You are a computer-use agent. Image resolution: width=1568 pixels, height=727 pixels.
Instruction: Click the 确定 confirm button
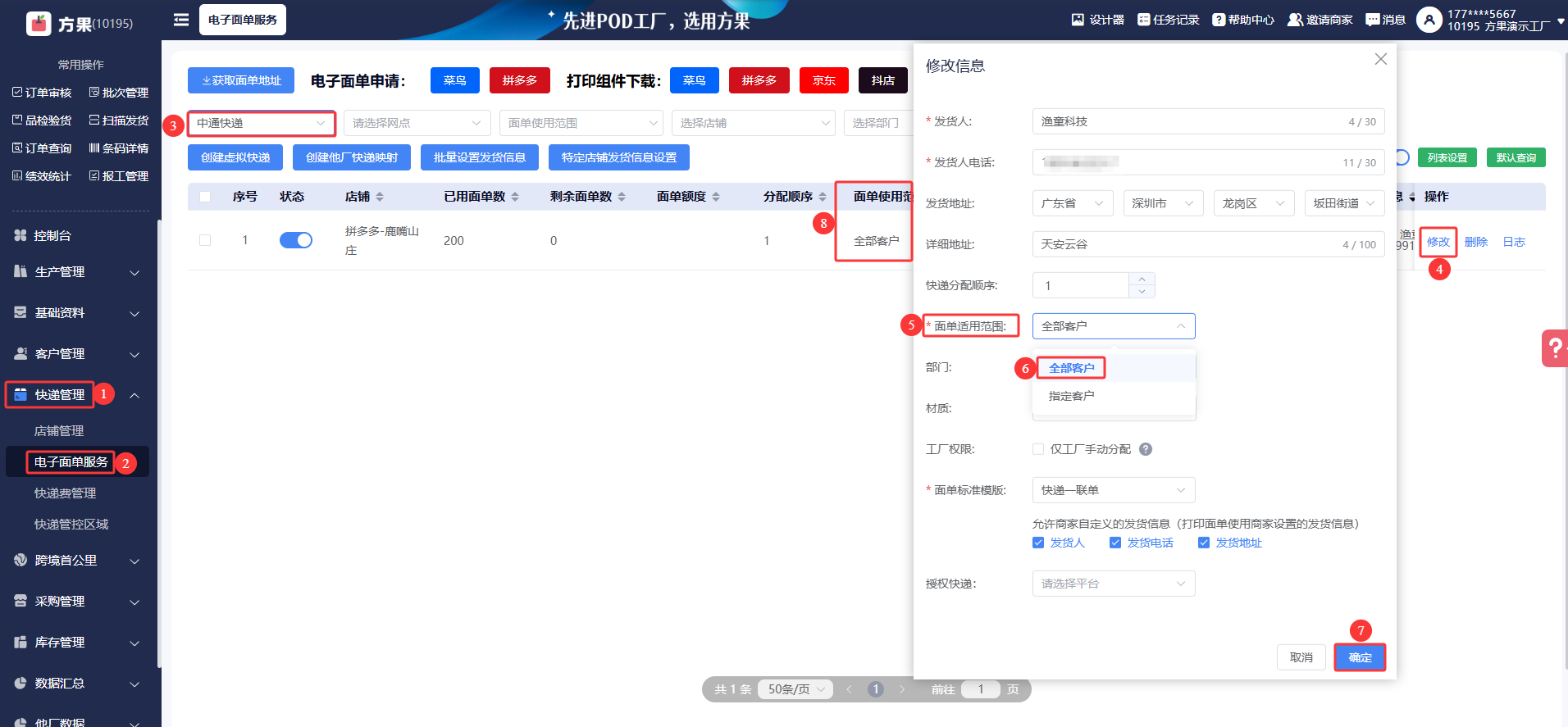point(1360,657)
